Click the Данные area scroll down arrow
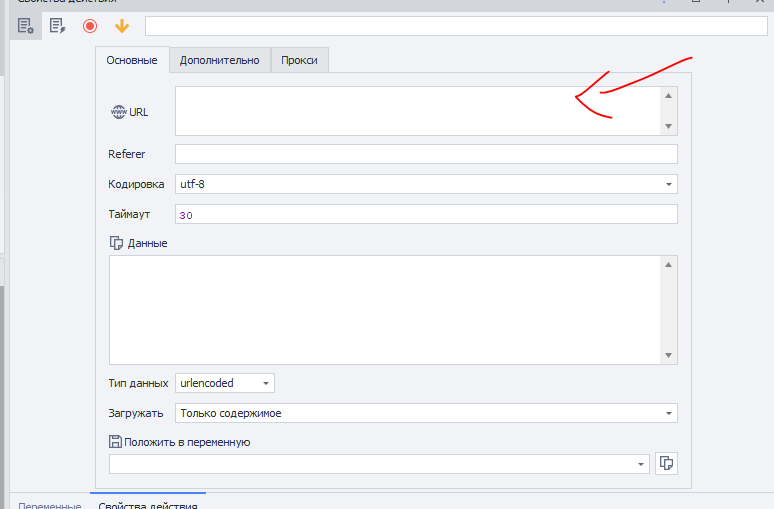 click(668, 355)
